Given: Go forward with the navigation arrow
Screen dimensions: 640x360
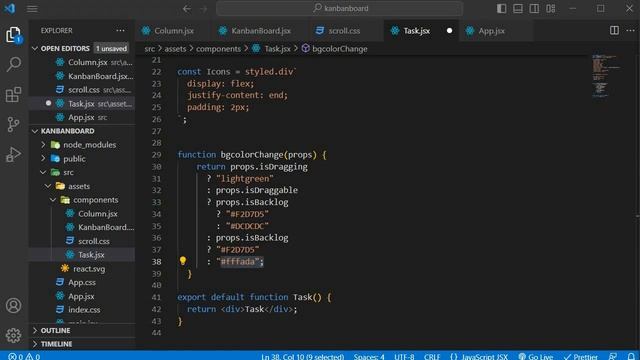Looking at the screenshot, I should pyautogui.click(x=204, y=9).
